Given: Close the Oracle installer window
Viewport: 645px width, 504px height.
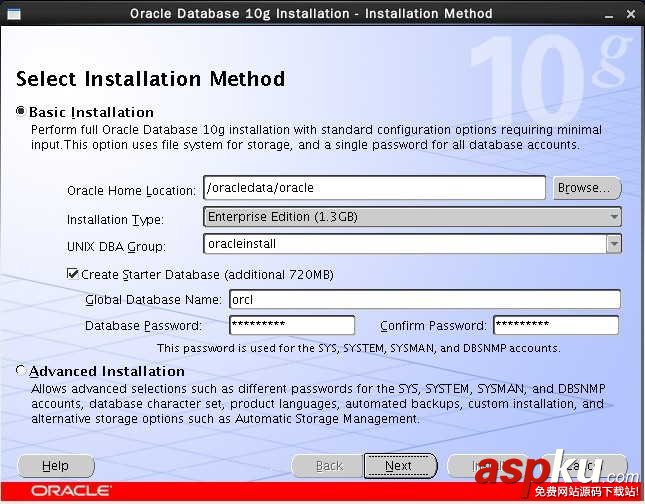Looking at the screenshot, I should coord(631,14).
